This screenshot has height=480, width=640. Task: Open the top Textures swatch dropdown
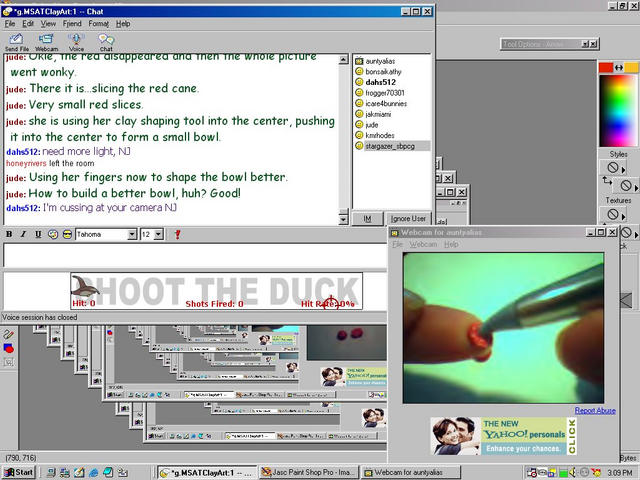(613, 214)
